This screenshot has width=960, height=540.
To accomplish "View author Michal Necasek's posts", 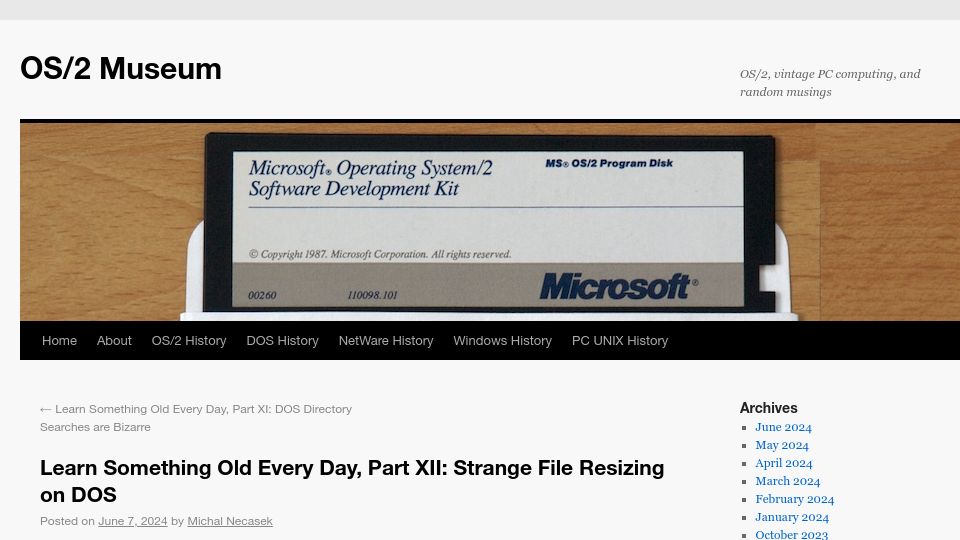I will click(x=230, y=521).
